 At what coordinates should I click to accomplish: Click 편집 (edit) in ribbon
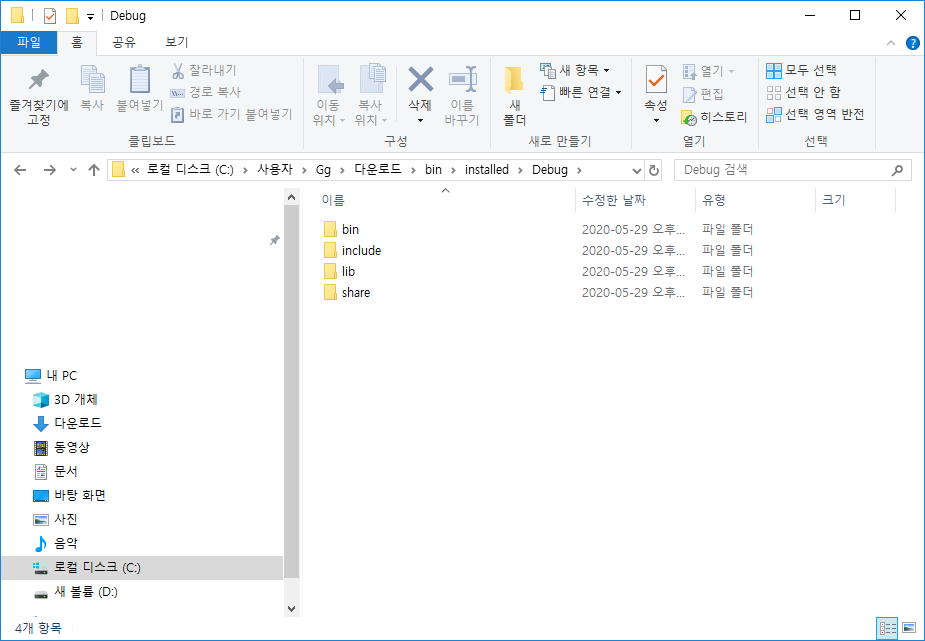click(703, 94)
